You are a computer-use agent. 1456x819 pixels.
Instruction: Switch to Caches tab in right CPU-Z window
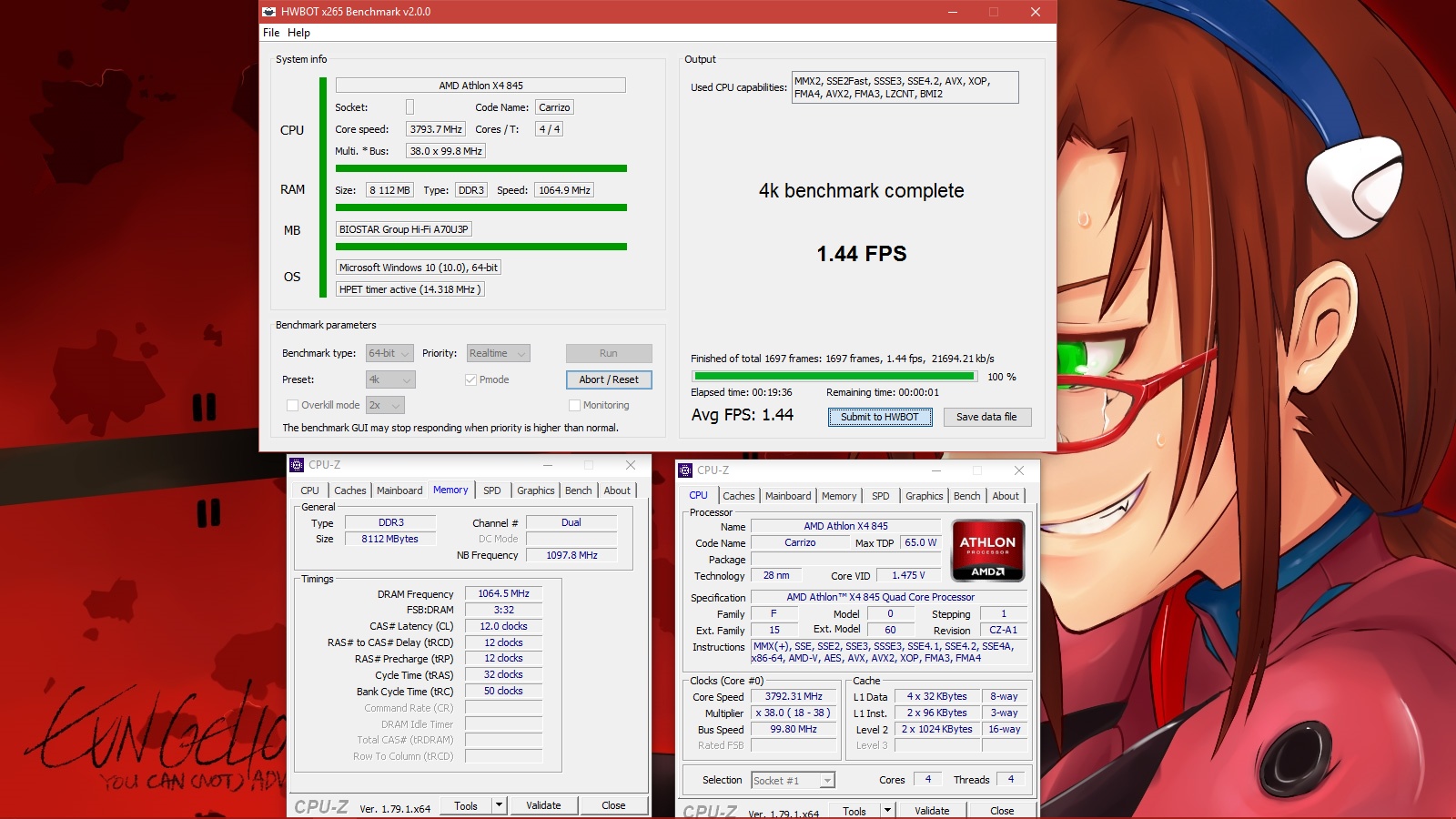(x=739, y=496)
